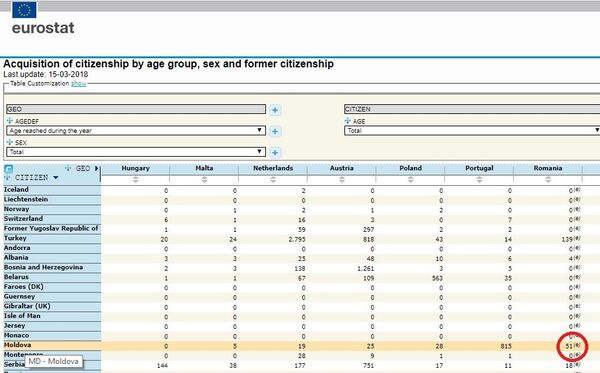
Task: Click the table corner icon above CITIZEN
Action: pyautogui.click(x=8, y=169)
